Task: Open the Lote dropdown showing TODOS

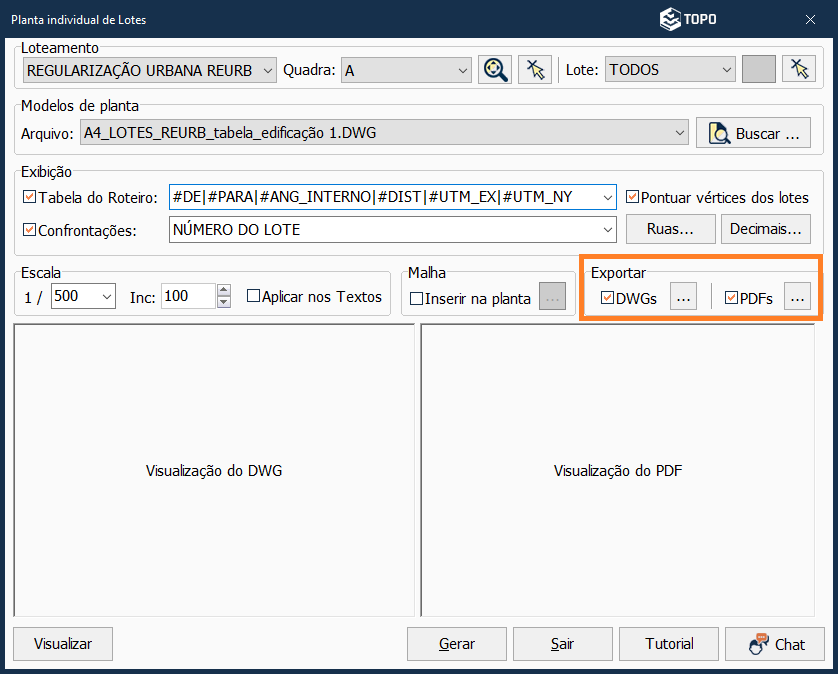Action: 726,70
